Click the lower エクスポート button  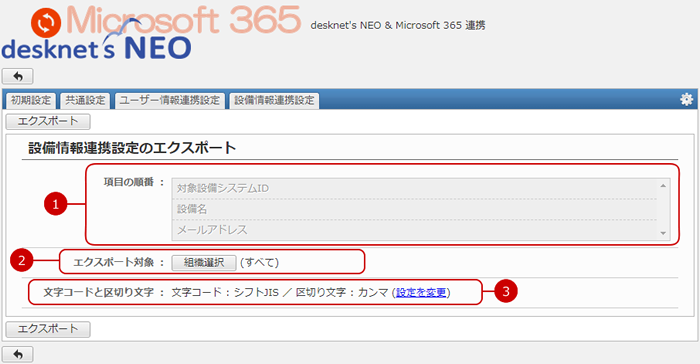(48, 329)
